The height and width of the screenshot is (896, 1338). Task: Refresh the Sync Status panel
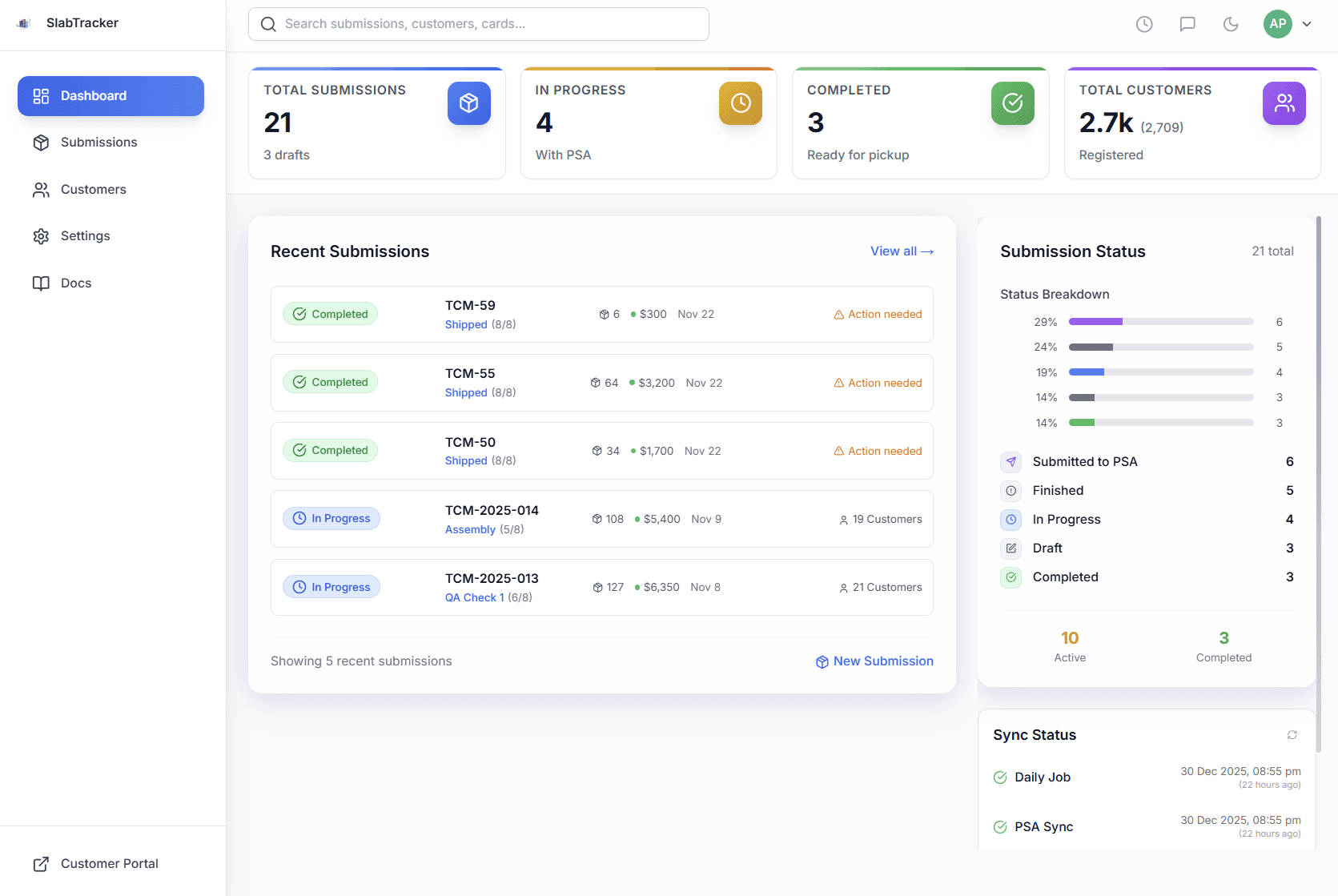(x=1292, y=734)
